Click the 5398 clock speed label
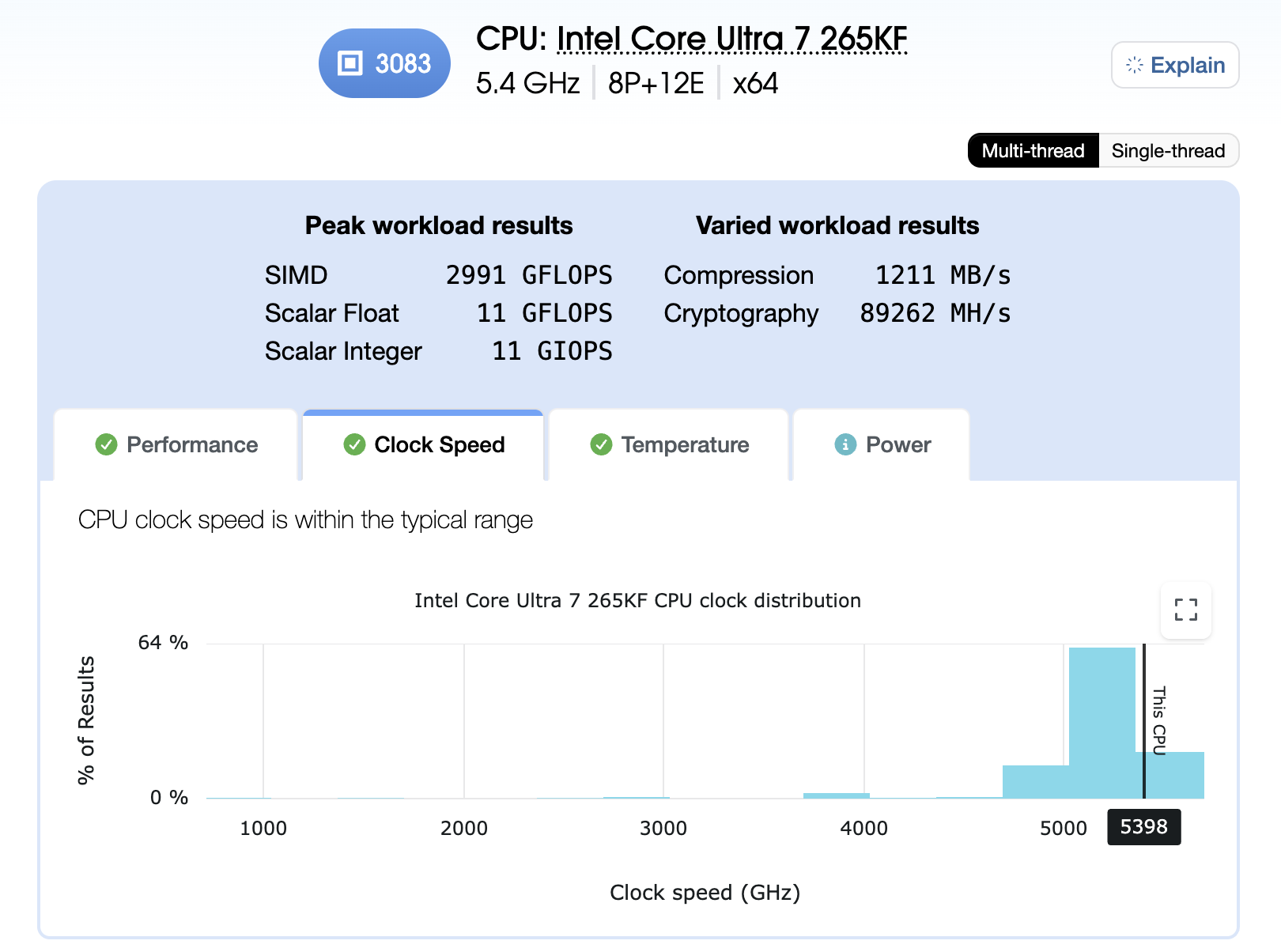Screen dimensions: 1281x952 [1144, 827]
